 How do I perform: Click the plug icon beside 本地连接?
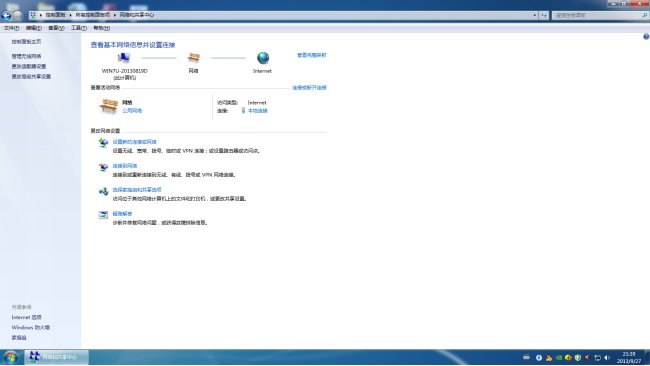coord(243,111)
